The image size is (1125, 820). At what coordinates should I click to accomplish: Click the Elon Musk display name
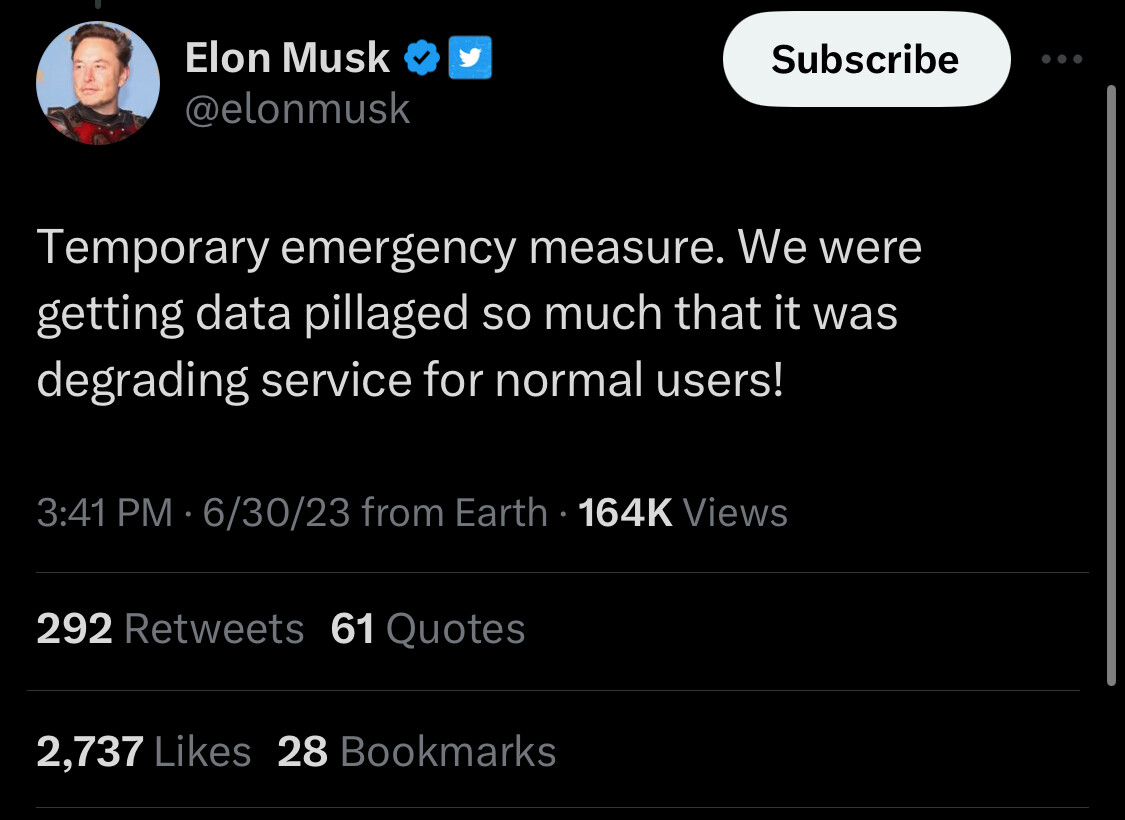[x=287, y=59]
